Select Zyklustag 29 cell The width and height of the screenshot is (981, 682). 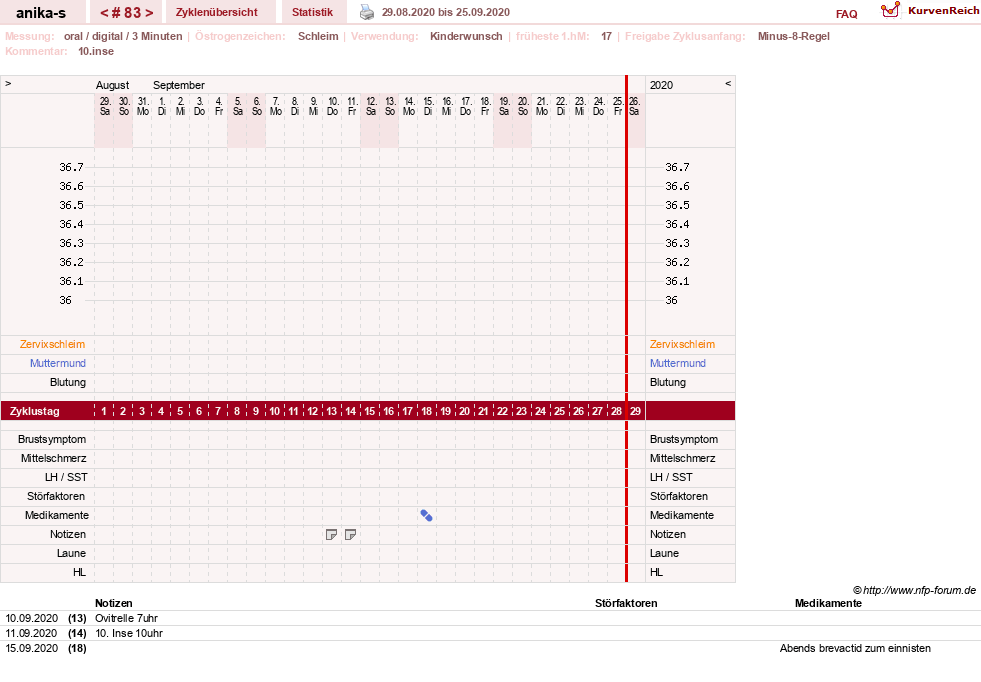pyautogui.click(x=636, y=411)
